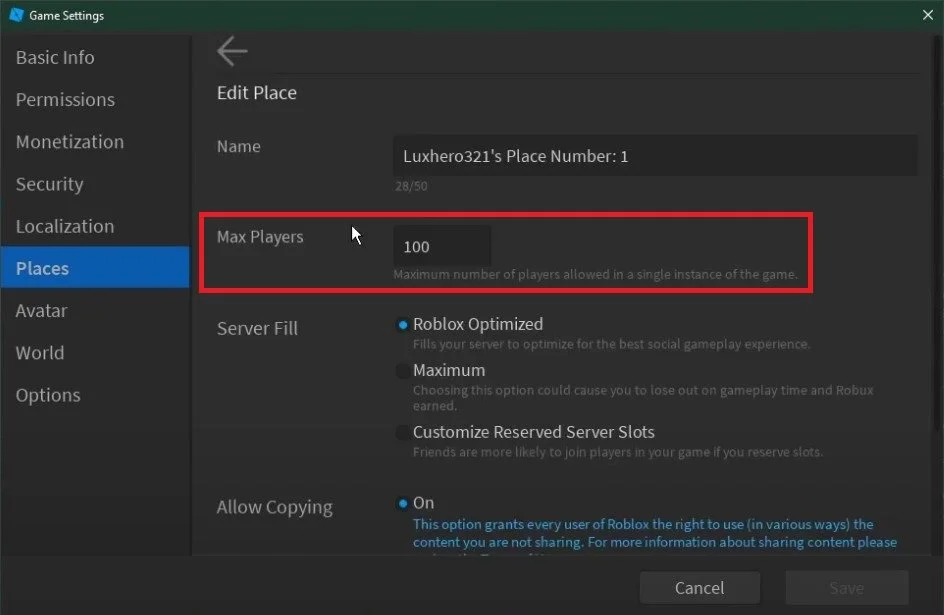Select the Maximum server fill option
This screenshot has height=615, width=944.
[403, 371]
